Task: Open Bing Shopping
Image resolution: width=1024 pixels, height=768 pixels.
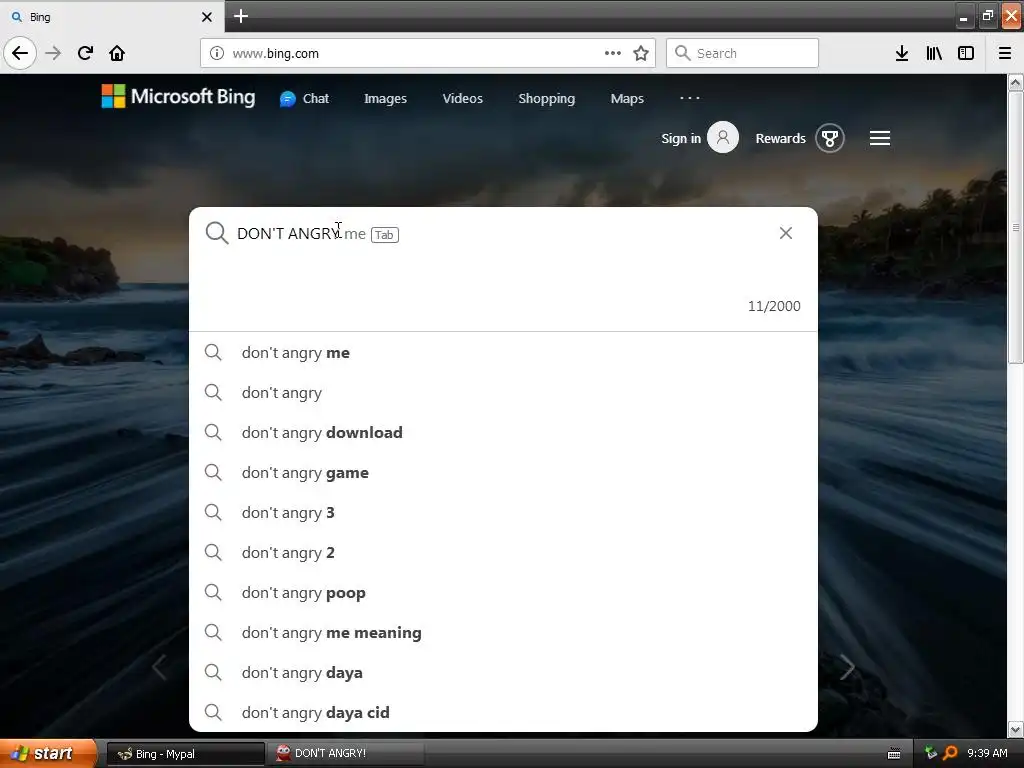Action: click(x=547, y=99)
